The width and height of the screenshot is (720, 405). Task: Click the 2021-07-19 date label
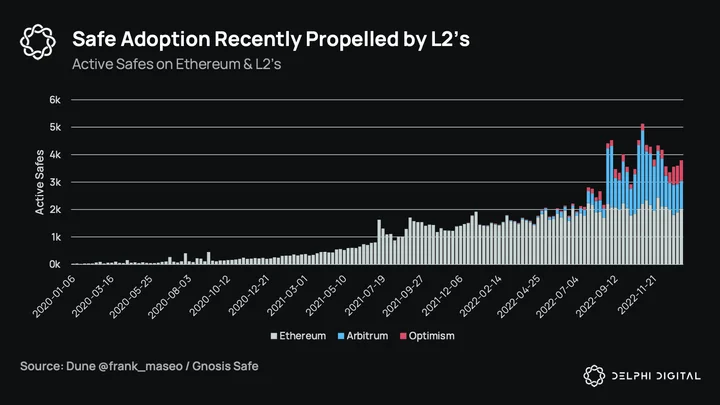tap(365, 297)
